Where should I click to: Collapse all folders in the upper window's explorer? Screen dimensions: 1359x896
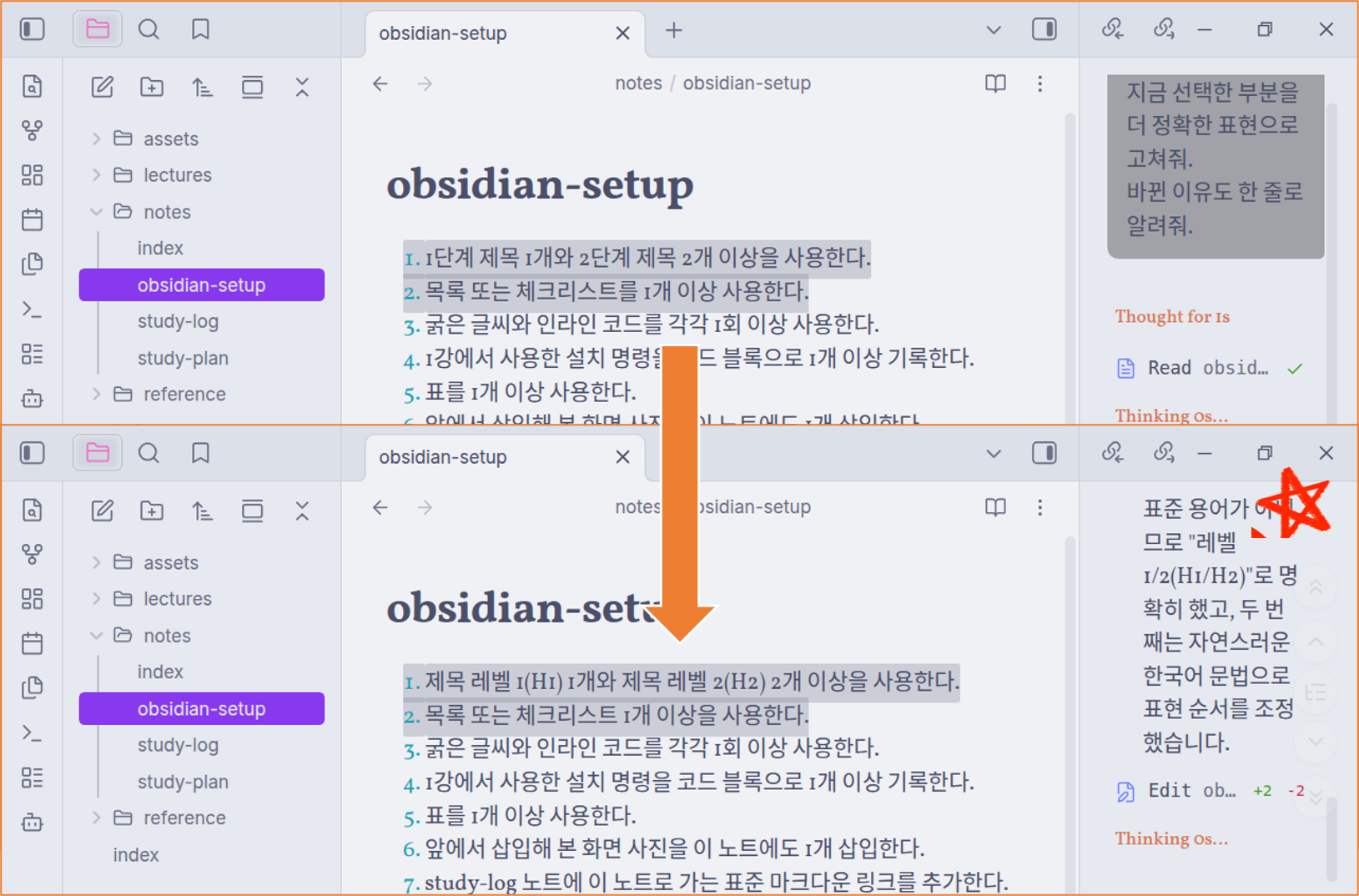pyautogui.click(x=302, y=87)
